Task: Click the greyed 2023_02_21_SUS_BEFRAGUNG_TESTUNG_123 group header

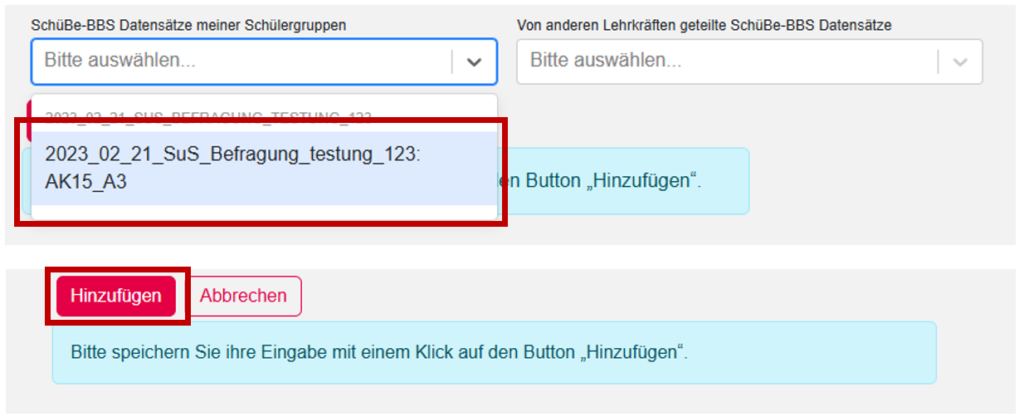Action: pos(210,117)
